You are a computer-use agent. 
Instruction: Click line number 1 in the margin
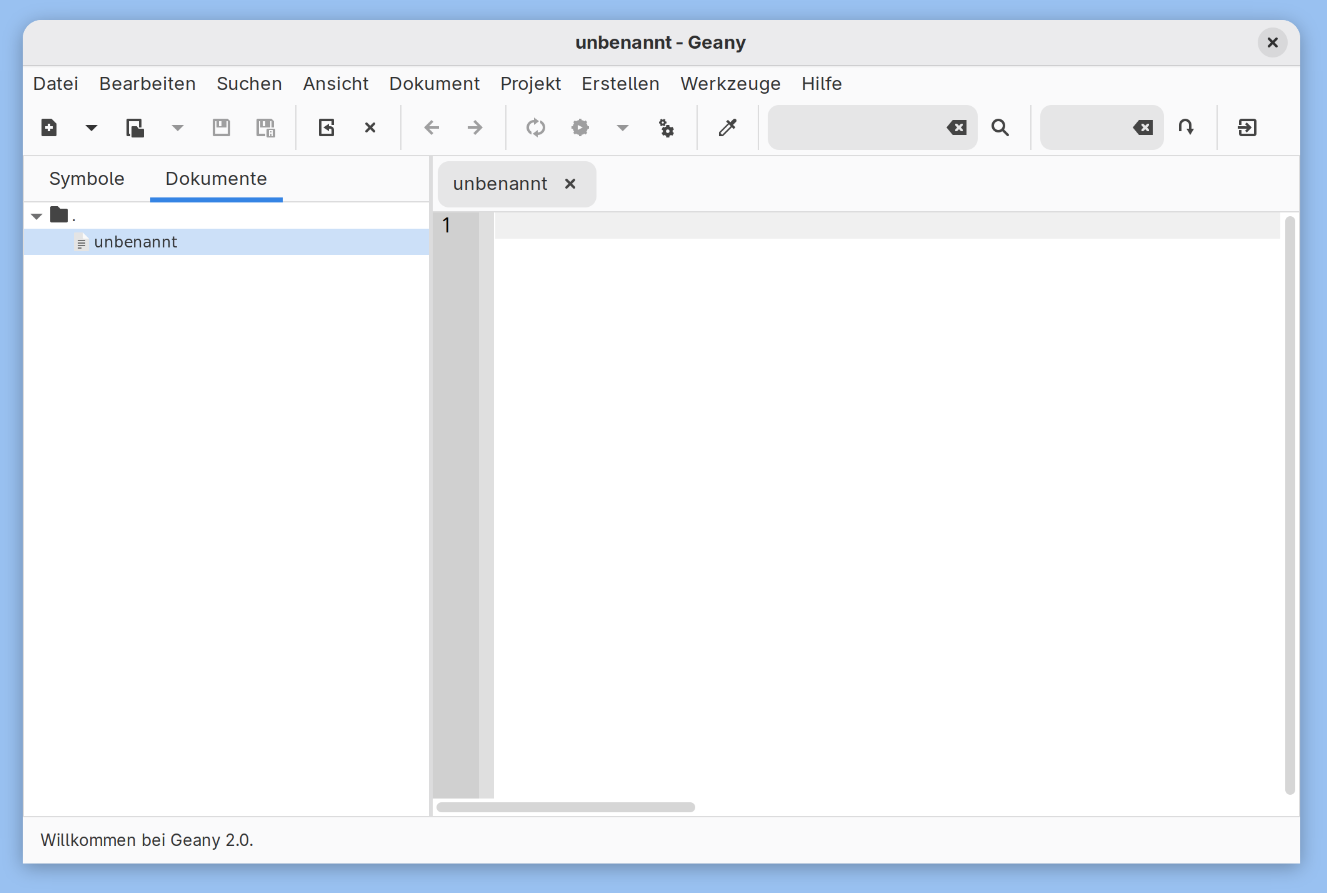coord(446,226)
